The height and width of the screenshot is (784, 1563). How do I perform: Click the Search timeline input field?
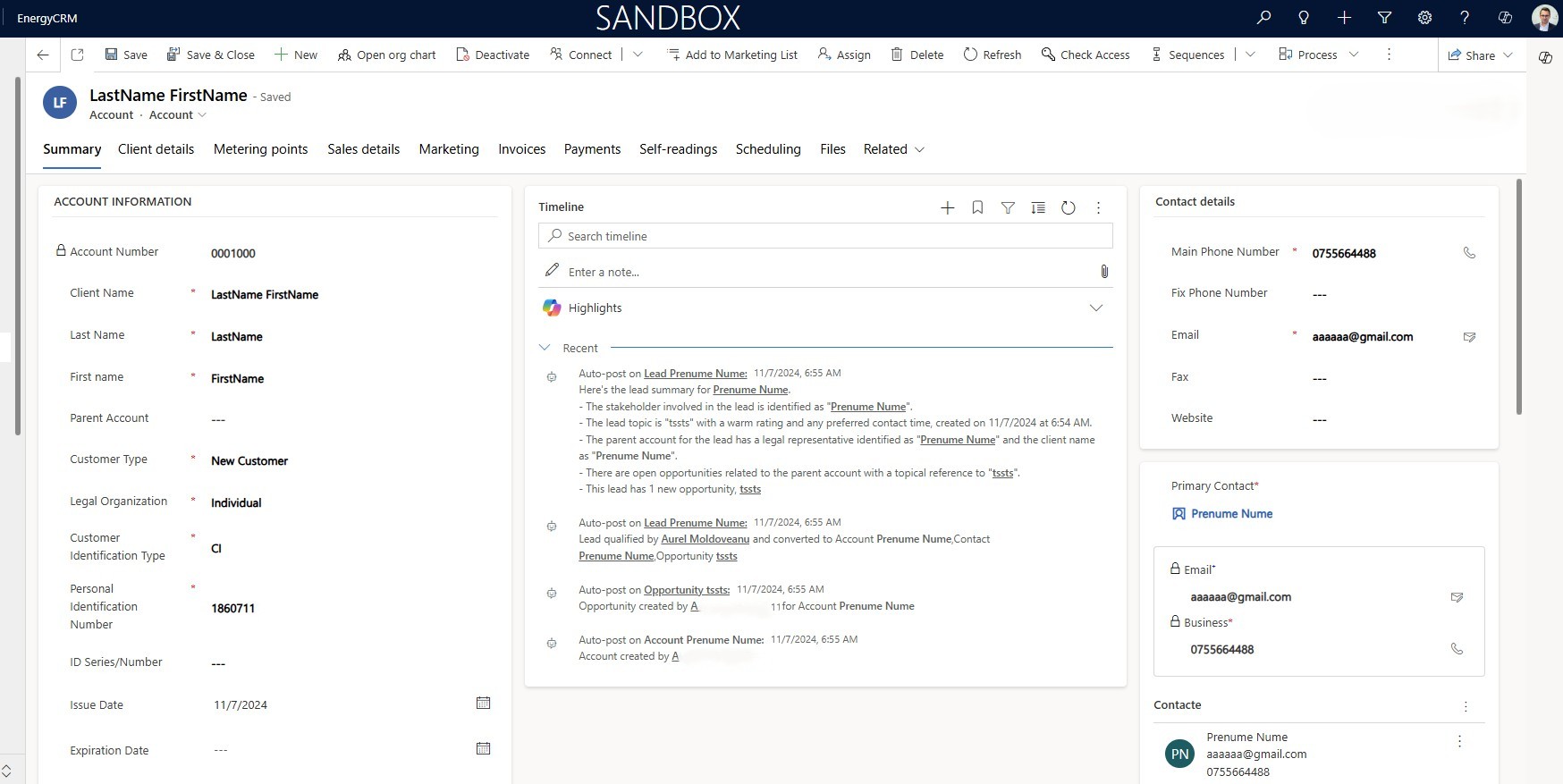(x=825, y=236)
